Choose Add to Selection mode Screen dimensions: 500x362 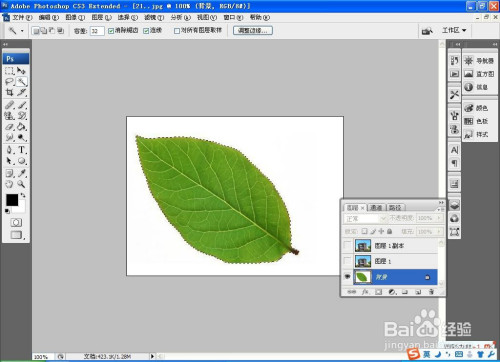[44, 31]
